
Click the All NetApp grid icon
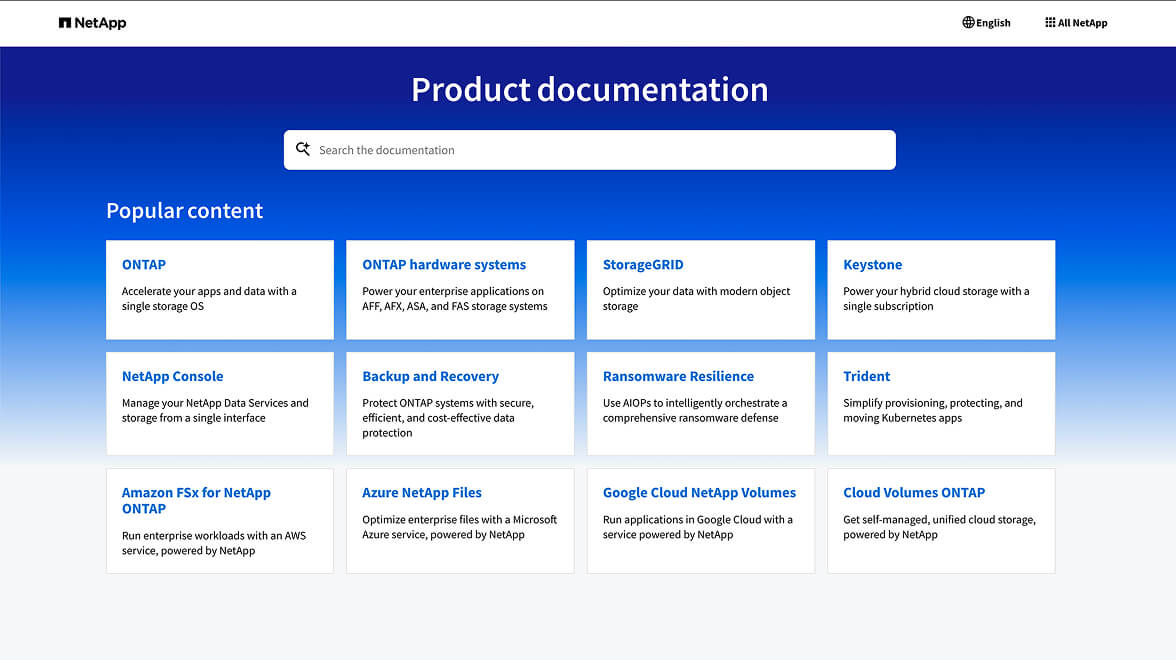click(1050, 22)
